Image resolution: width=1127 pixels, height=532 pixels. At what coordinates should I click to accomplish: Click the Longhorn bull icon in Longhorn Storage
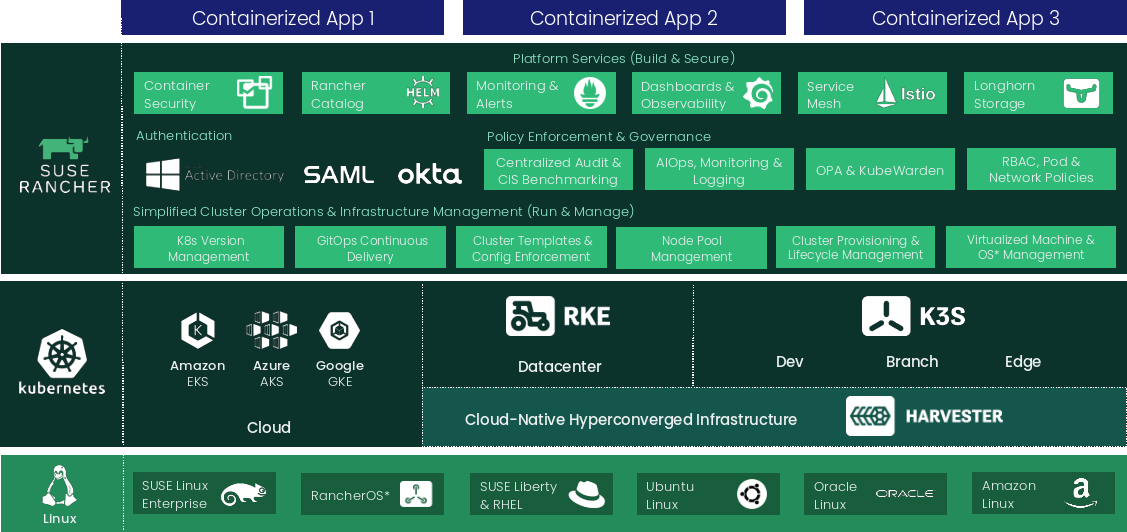pyautogui.click(x=1081, y=94)
